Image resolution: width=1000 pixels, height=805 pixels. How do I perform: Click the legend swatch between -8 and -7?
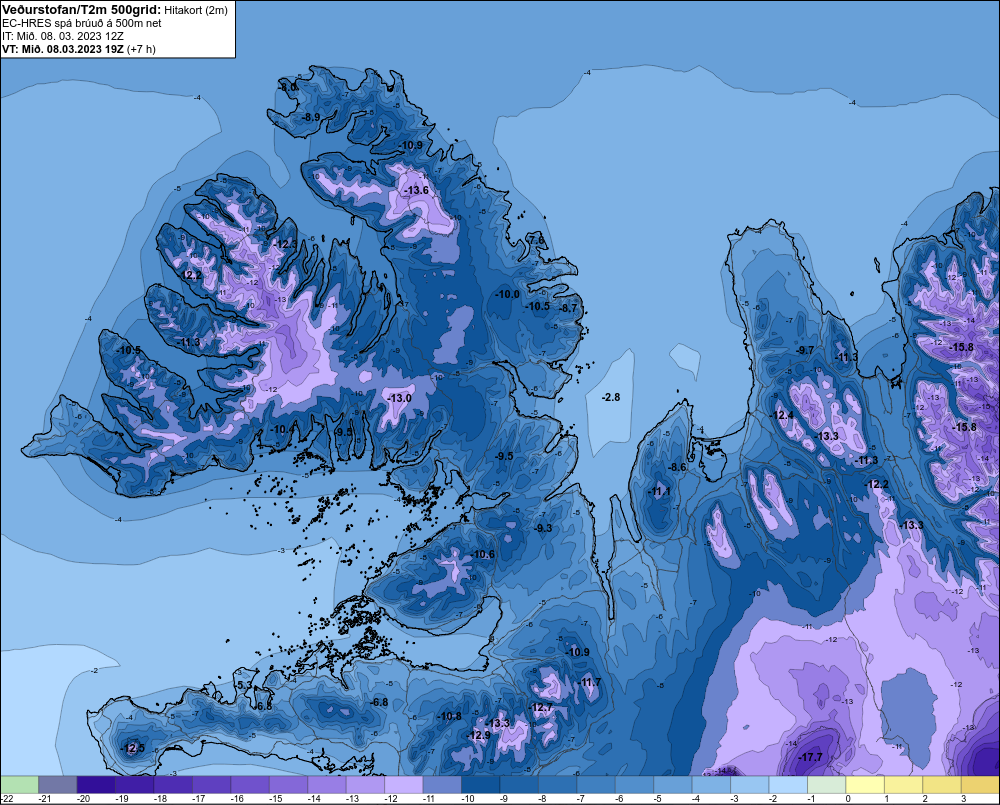tap(557, 784)
